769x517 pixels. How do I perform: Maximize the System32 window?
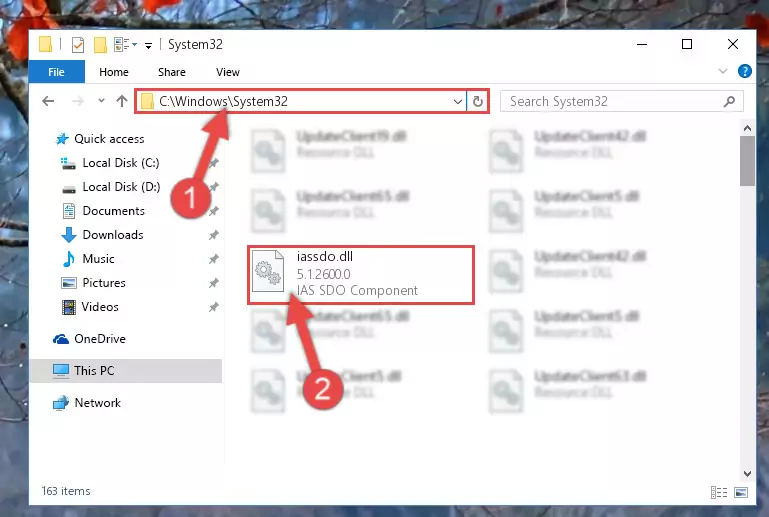687,45
